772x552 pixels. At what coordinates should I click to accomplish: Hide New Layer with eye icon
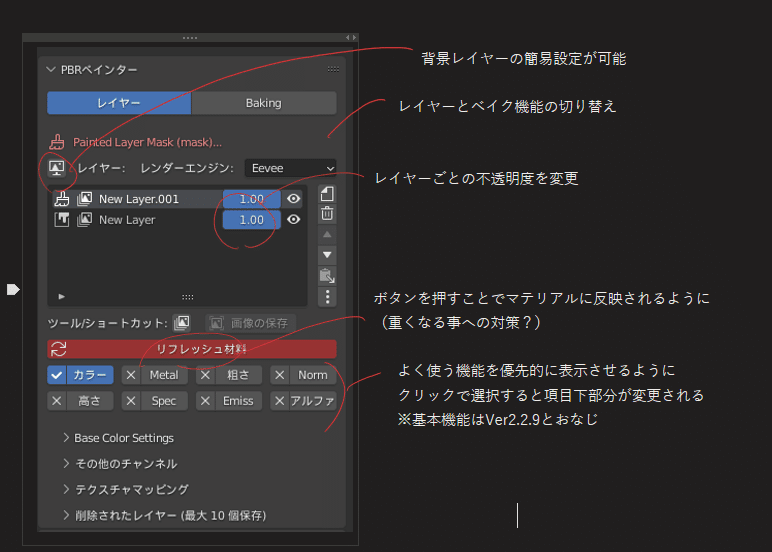[x=293, y=219]
